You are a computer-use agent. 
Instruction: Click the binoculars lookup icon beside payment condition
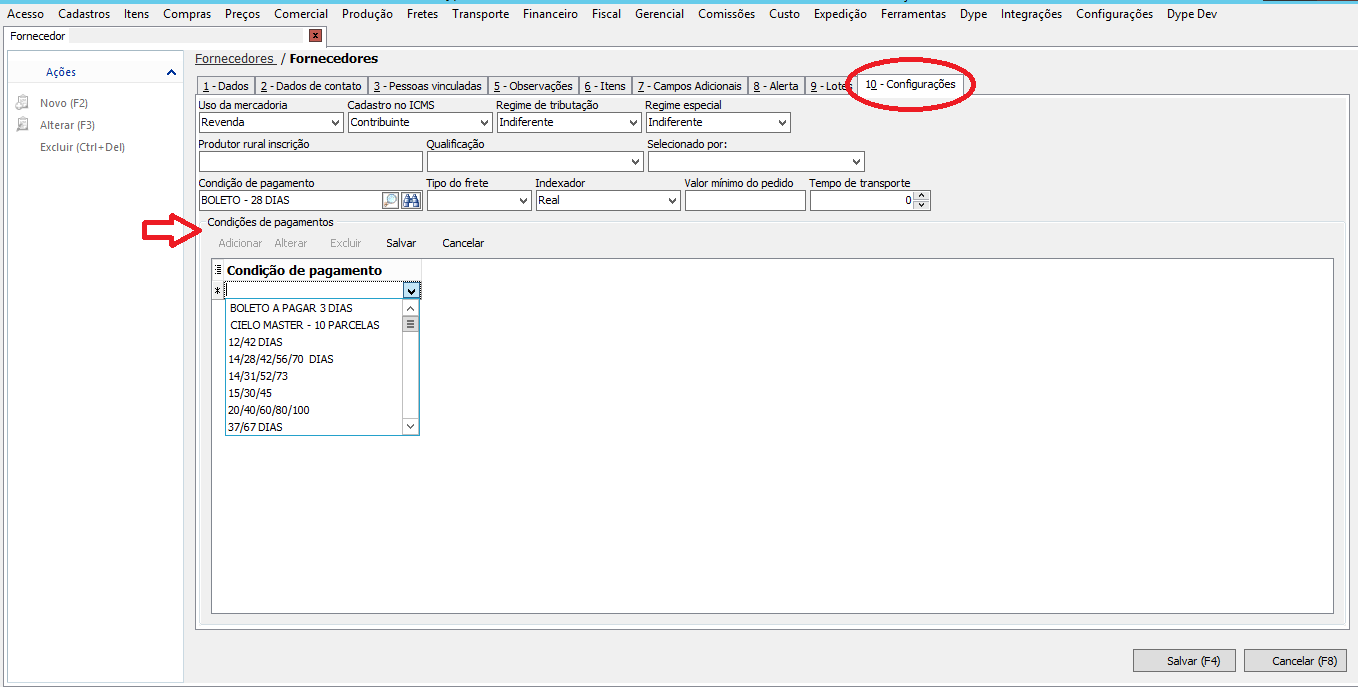click(x=411, y=201)
